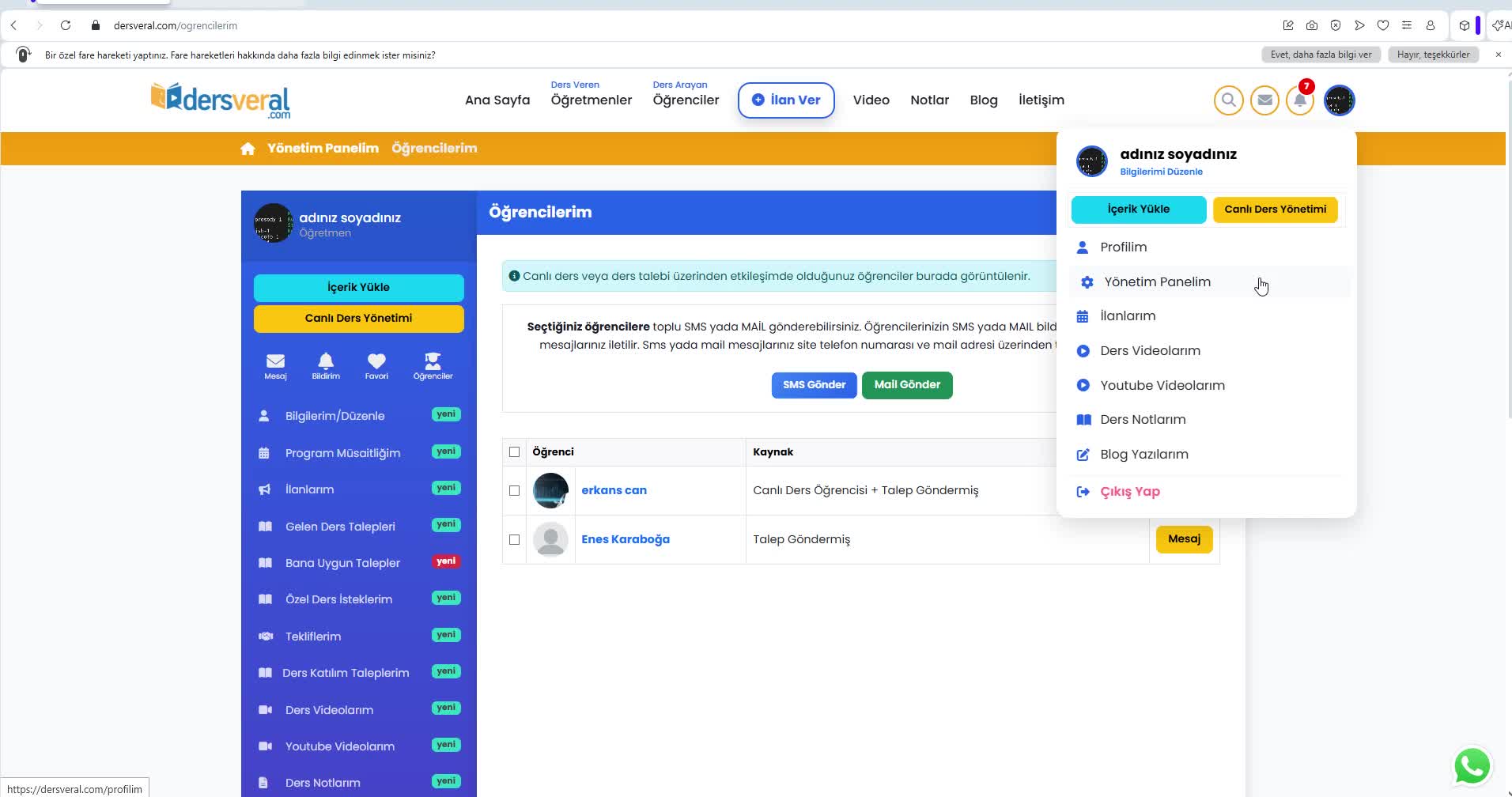Tick the select-all checkbox in table header

point(515,452)
